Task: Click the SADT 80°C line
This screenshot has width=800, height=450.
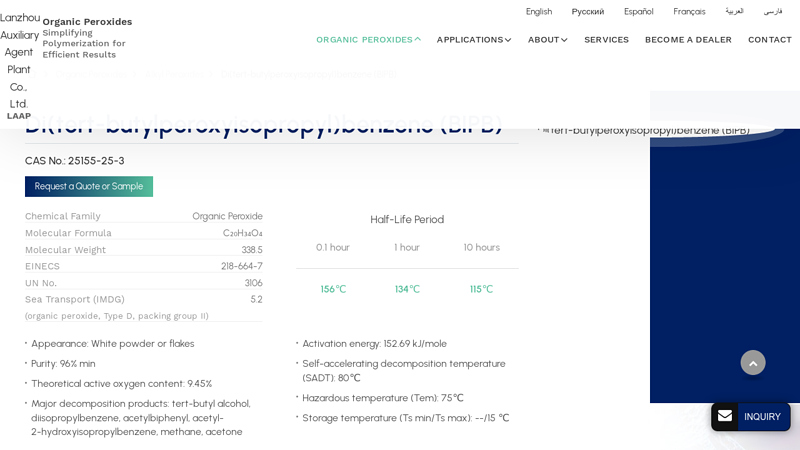Action: 404,371
